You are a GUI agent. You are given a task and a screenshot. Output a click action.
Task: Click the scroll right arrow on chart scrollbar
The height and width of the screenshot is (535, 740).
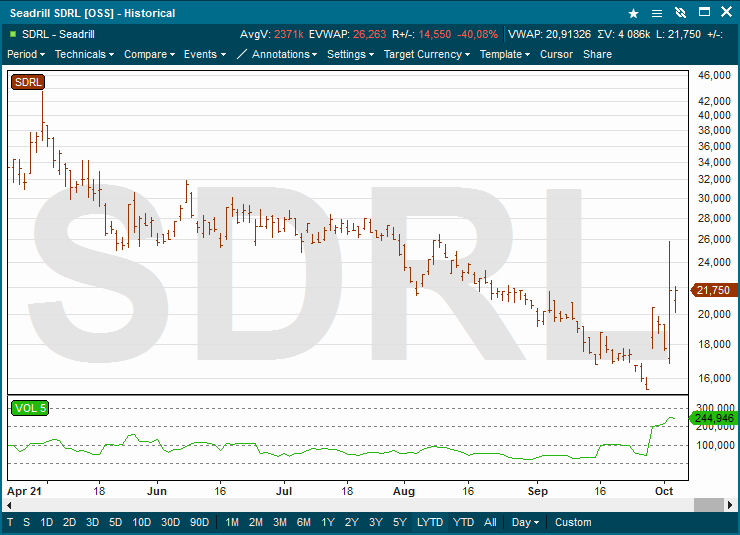coord(730,505)
